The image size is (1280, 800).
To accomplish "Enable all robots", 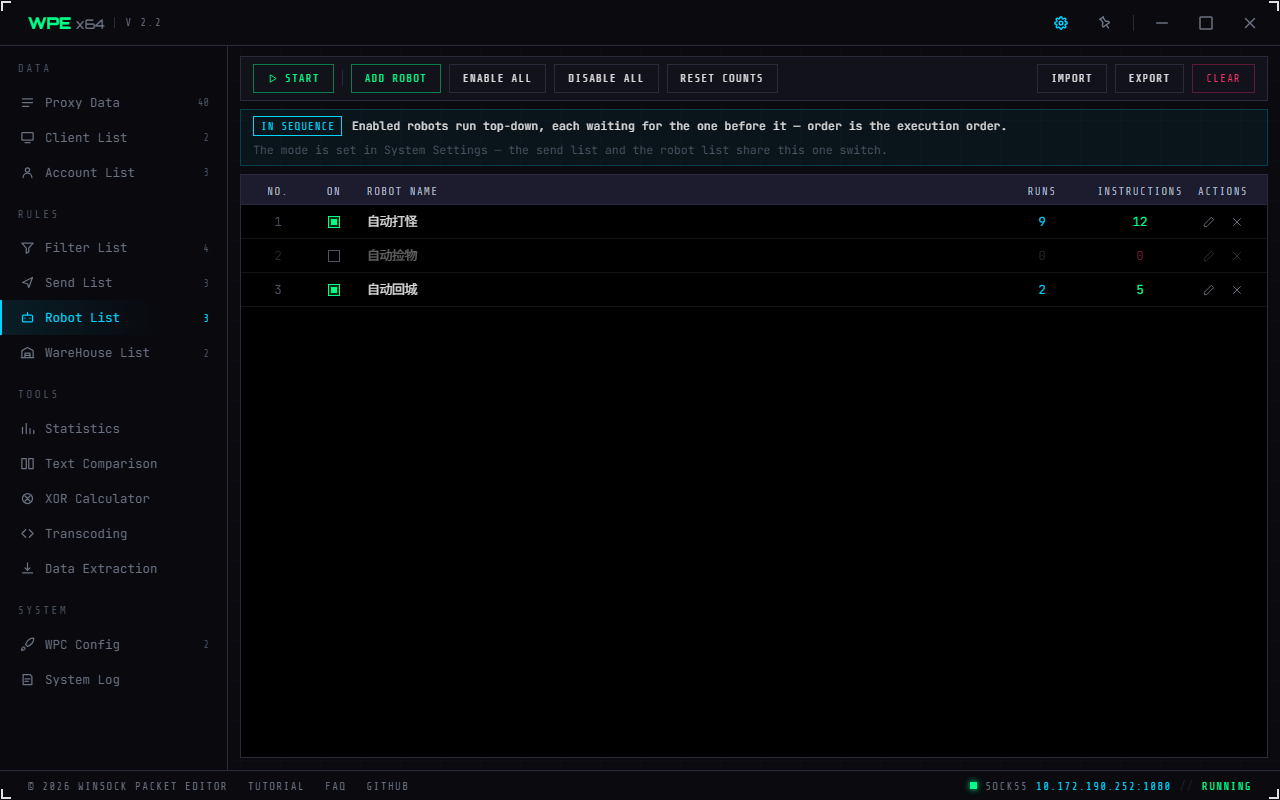I will [497, 78].
